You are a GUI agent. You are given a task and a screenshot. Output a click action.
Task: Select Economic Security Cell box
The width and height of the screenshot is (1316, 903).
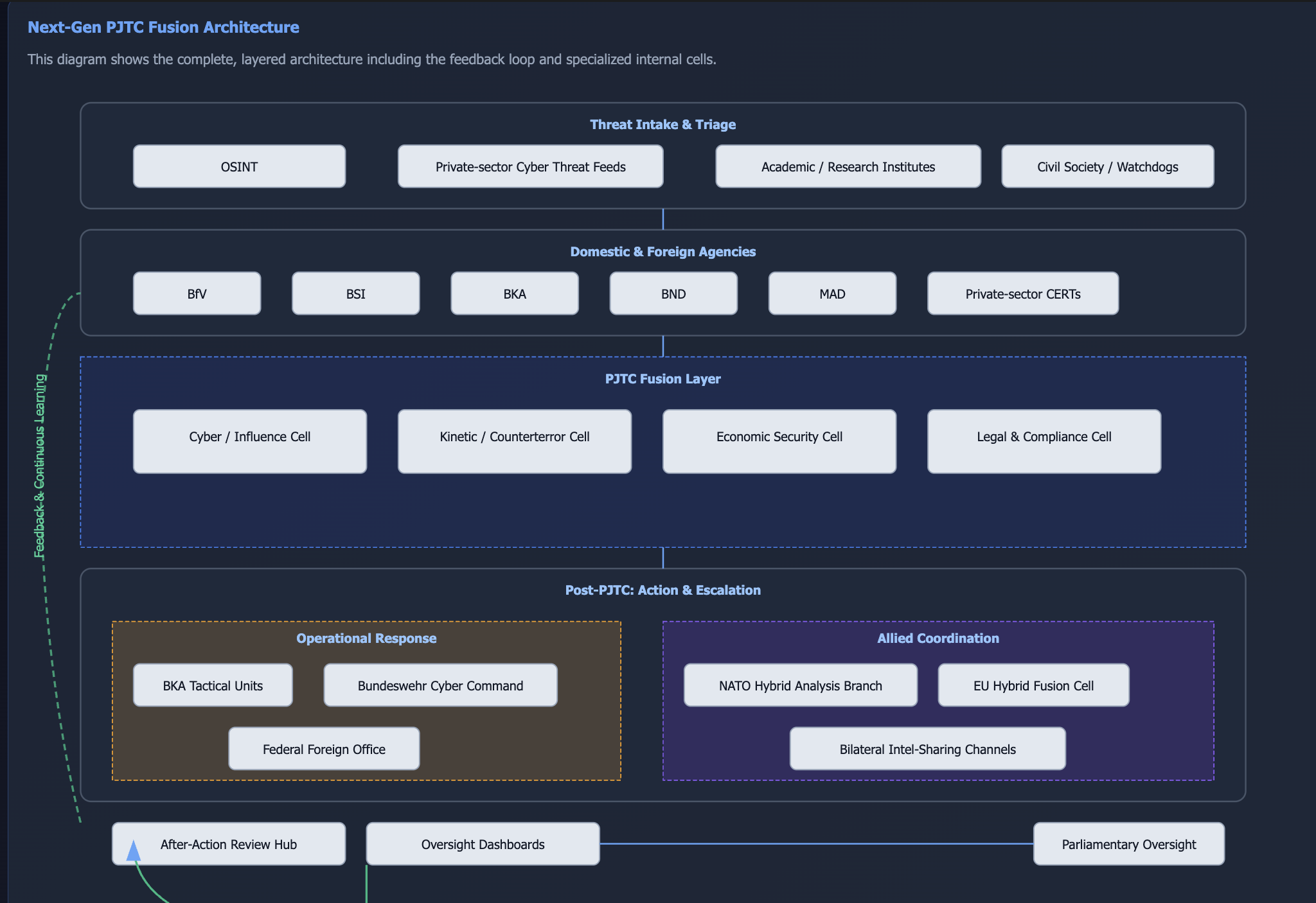tap(779, 441)
